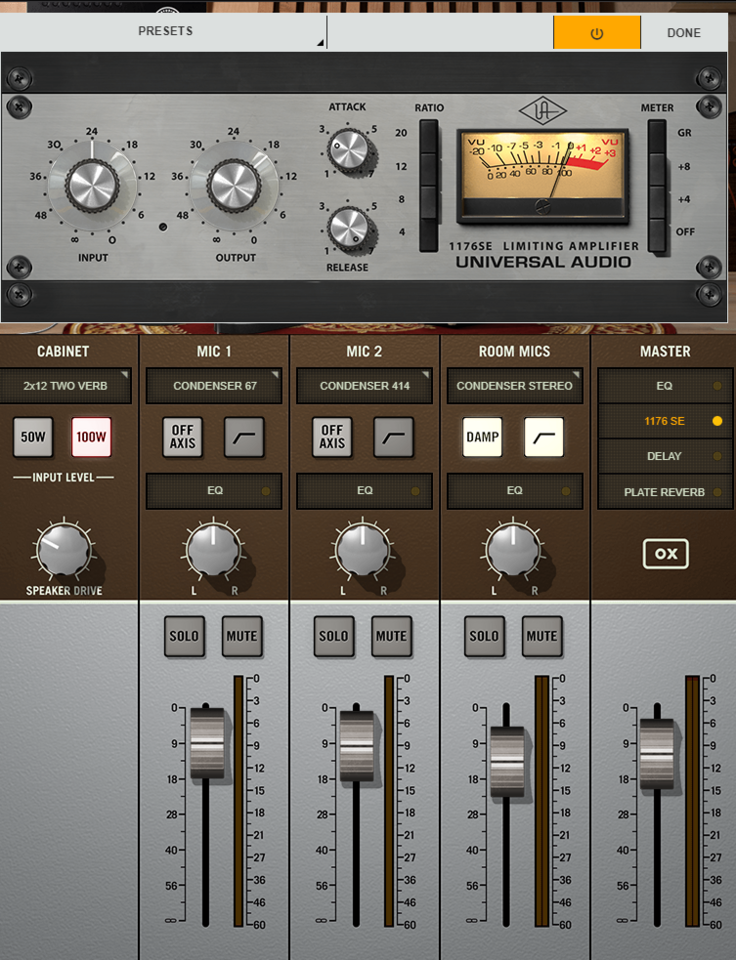736x960 pixels.
Task: Click the RELEASE knob
Action: 348,228
